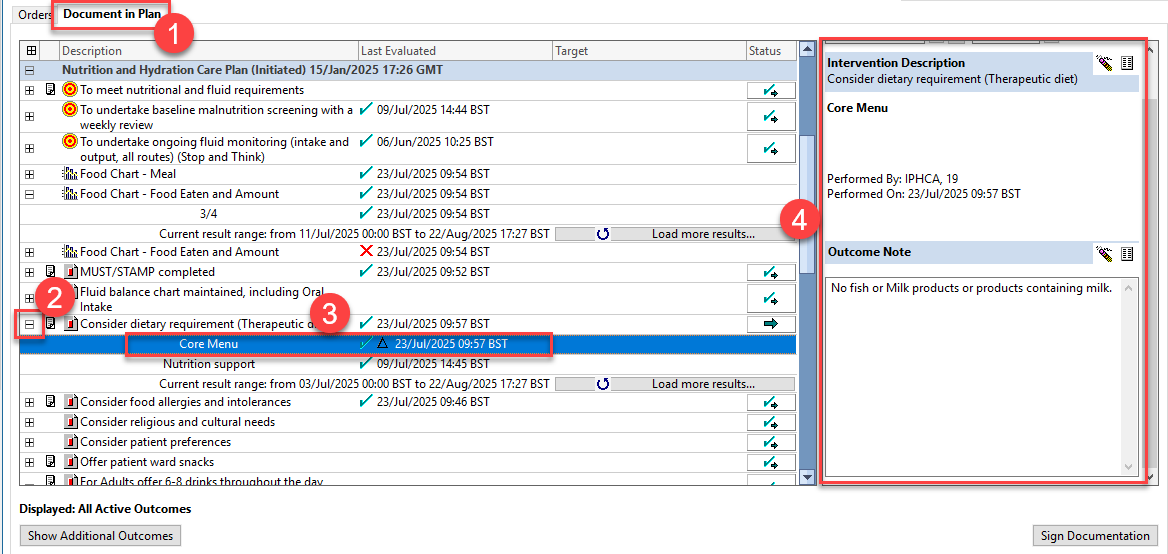Viewport: 1168px width, 554px height.
Task: Click Sign Documentation button
Action: pyautogui.click(x=1095, y=535)
